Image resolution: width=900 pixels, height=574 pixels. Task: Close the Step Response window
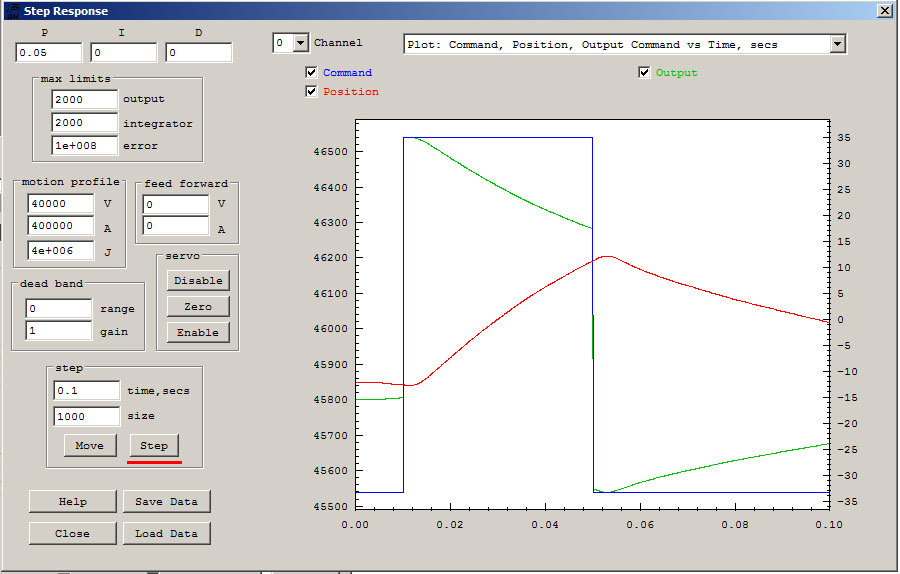885,11
